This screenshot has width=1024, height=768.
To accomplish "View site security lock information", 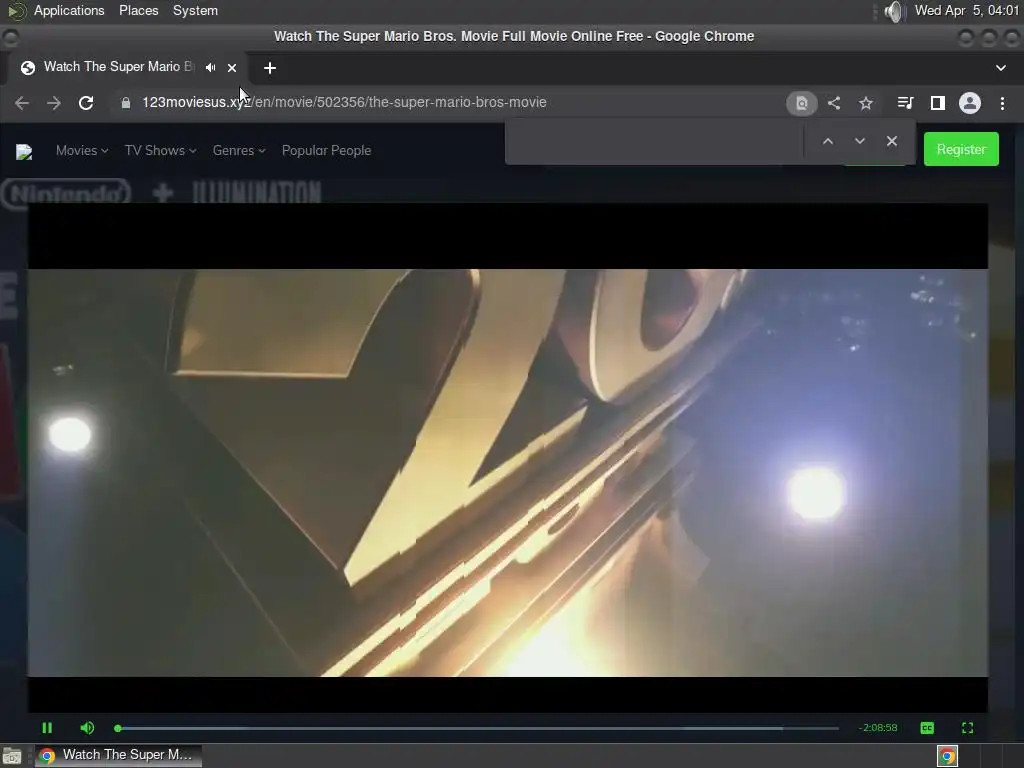I will pyautogui.click(x=125, y=103).
